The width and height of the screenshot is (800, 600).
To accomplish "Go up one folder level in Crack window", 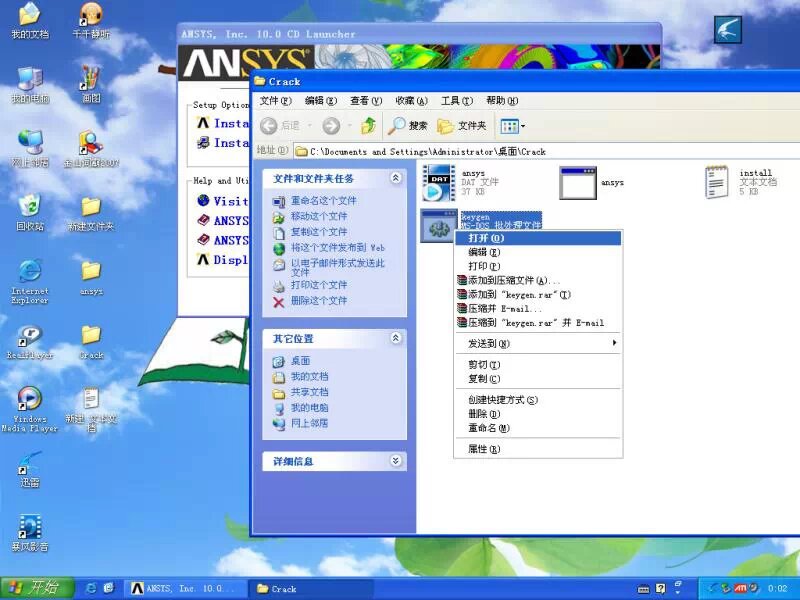I will [x=368, y=126].
